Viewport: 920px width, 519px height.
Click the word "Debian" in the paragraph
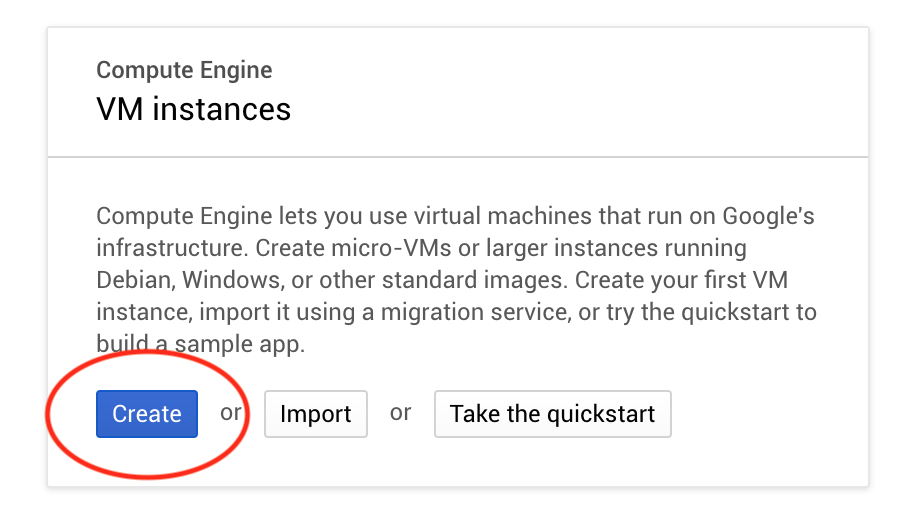134,280
